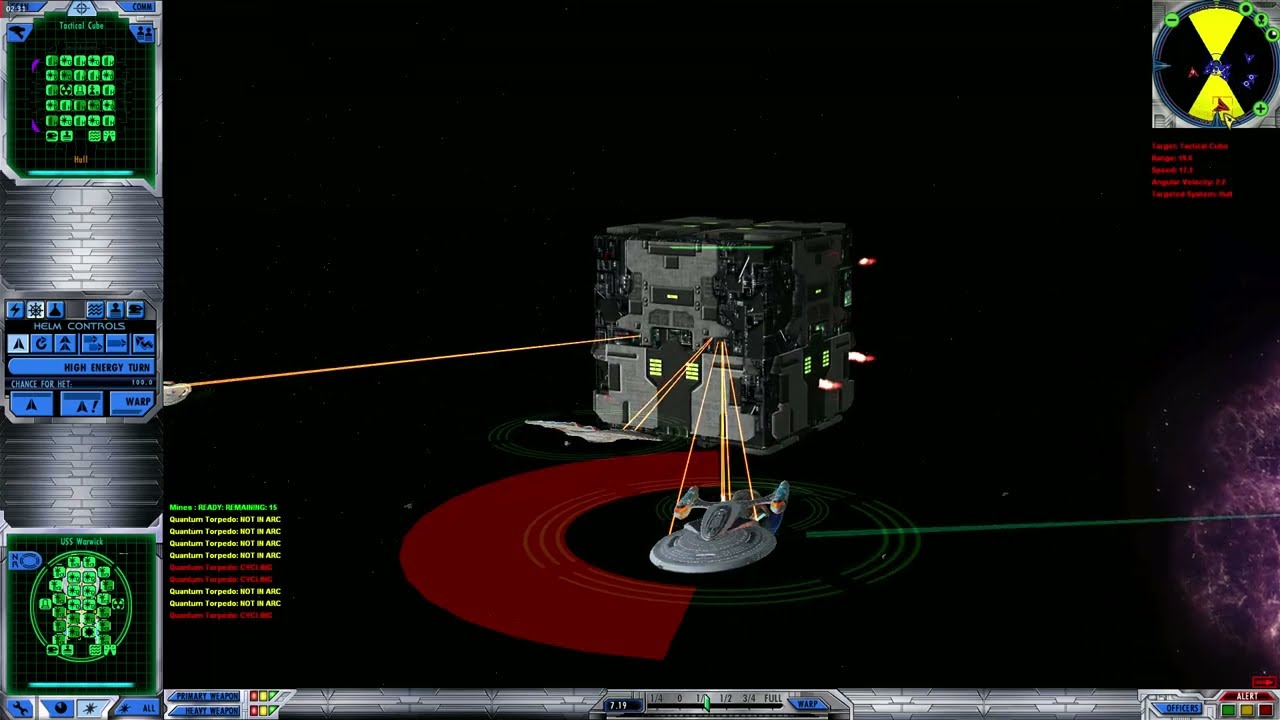Click the red arrow above ALERT

pos(1264,683)
